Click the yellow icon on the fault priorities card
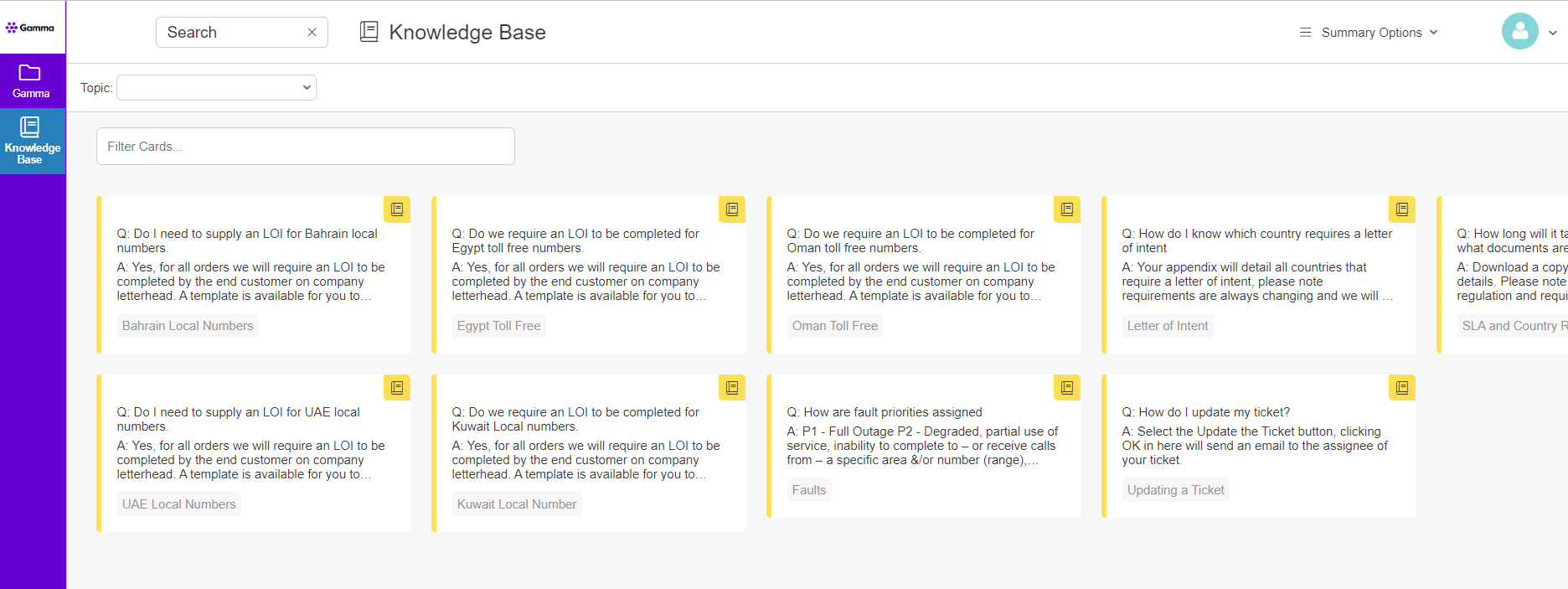The image size is (1568, 589). pos(1067,388)
